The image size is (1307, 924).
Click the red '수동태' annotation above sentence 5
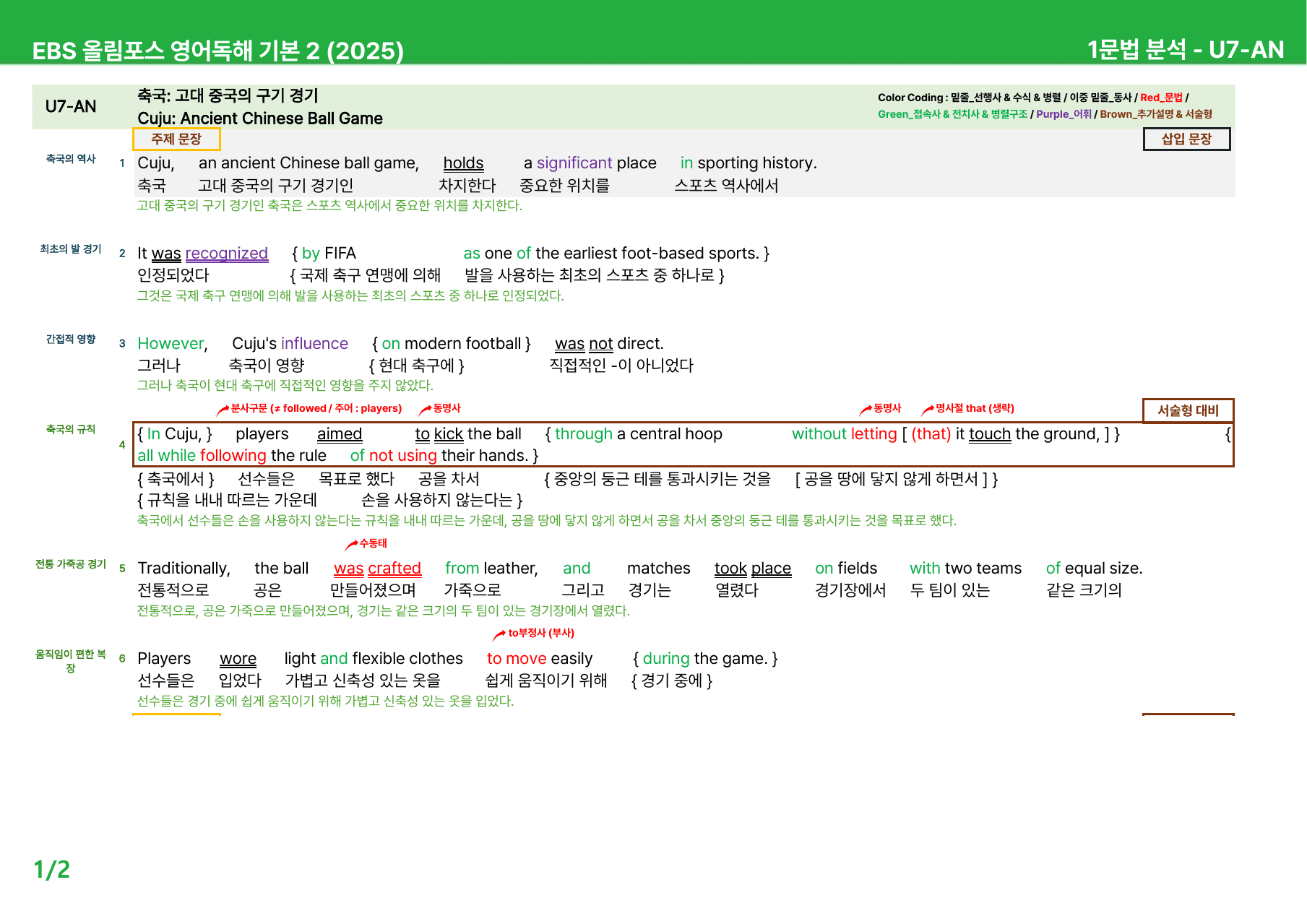point(373,543)
